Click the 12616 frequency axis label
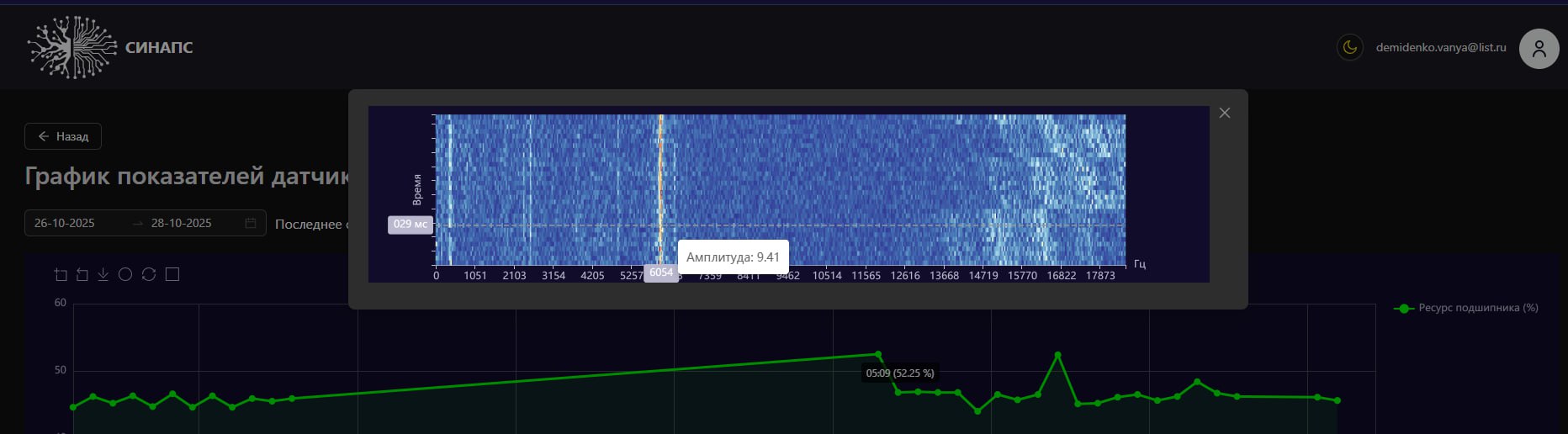Image resolution: width=1568 pixels, height=434 pixels. [x=905, y=276]
